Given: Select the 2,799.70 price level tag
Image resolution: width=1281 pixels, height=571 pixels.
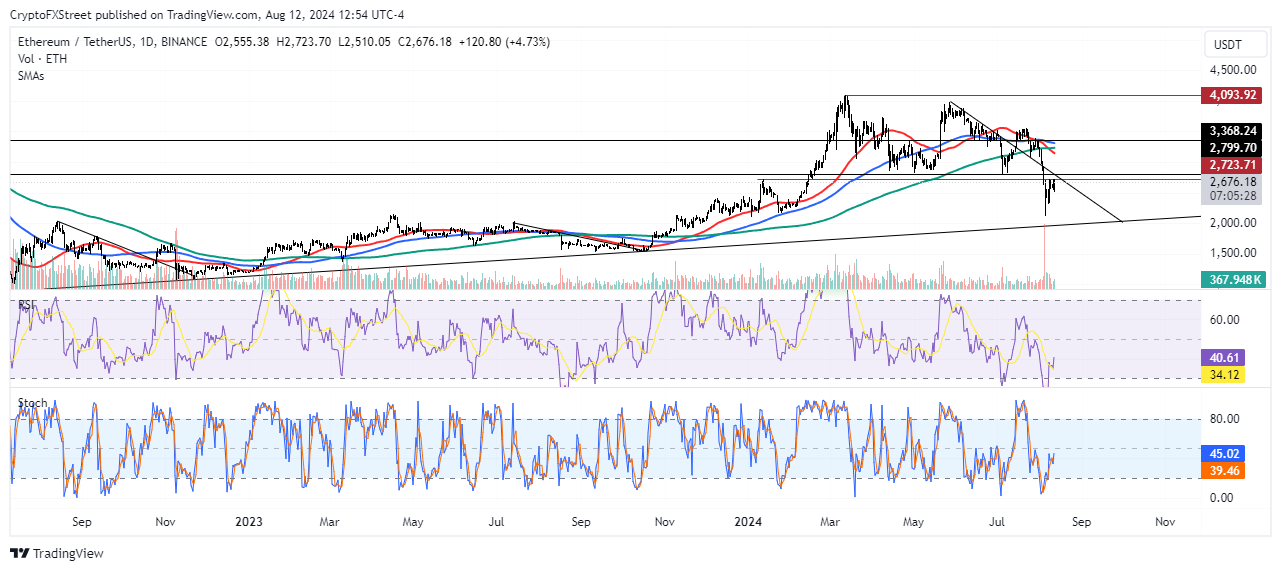Looking at the screenshot, I should [x=1232, y=147].
